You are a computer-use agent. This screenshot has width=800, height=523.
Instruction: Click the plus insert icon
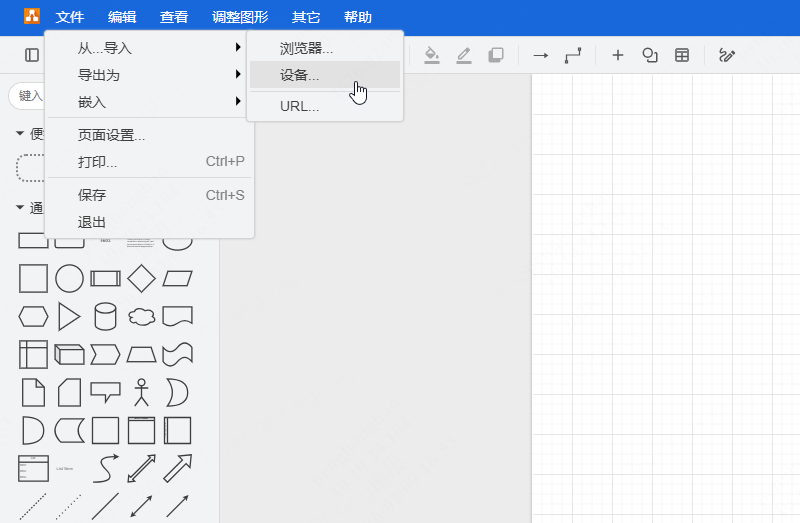pyautogui.click(x=618, y=55)
